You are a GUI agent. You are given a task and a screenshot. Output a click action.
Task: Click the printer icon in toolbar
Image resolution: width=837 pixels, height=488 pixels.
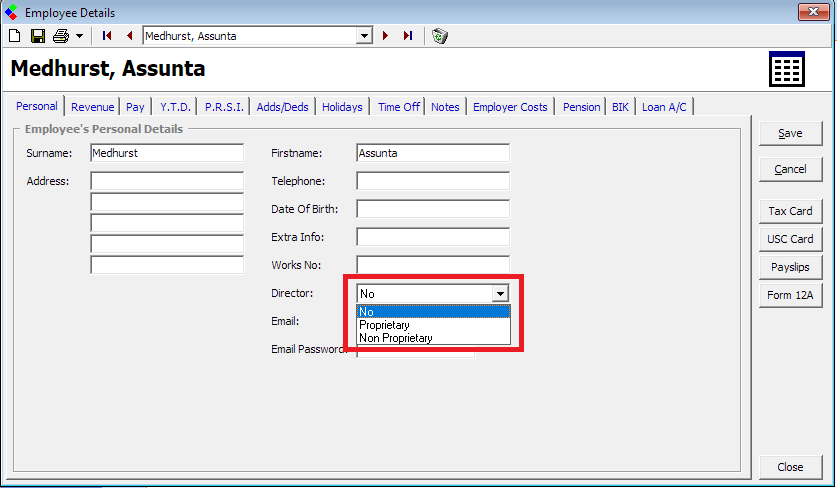tap(60, 36)
